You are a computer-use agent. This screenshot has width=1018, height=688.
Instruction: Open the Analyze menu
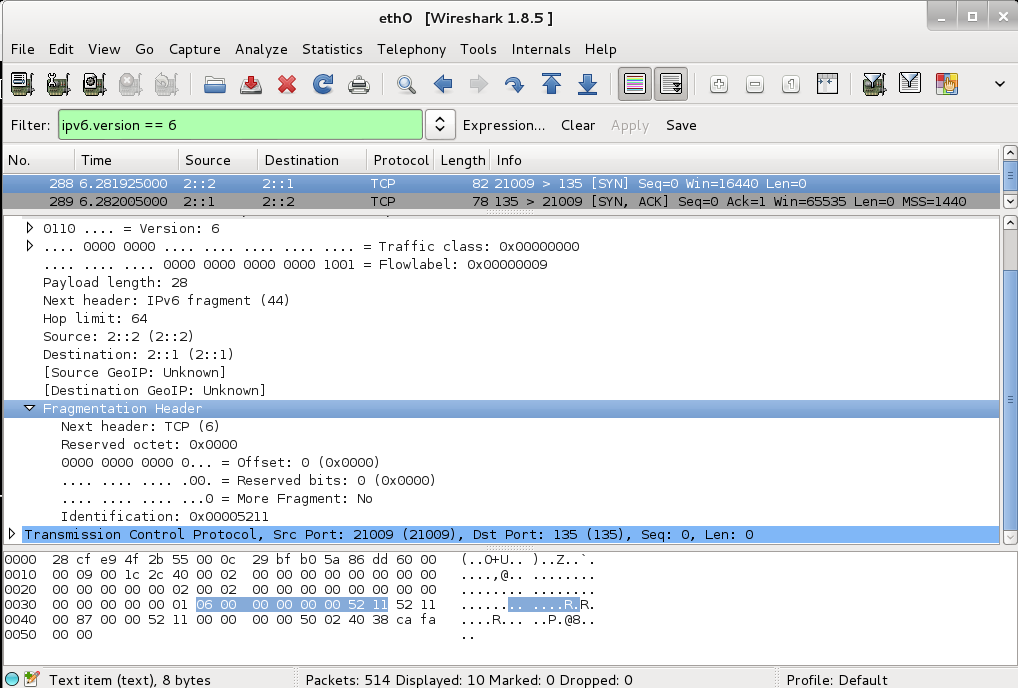tap(261, 49)
